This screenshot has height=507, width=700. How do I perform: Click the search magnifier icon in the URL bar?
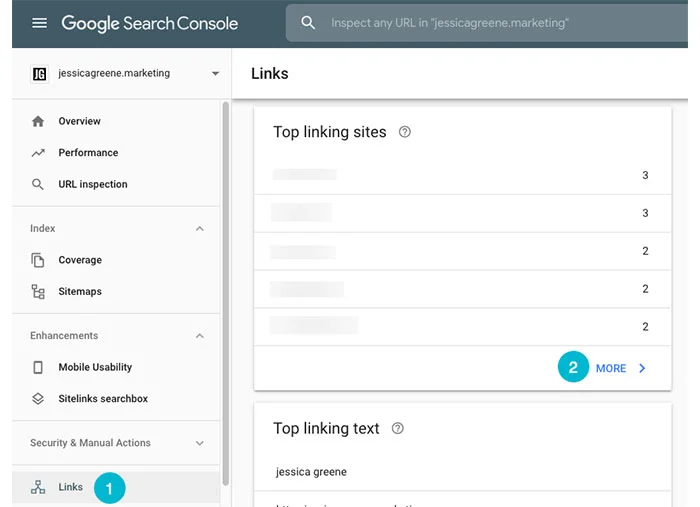(308, 23)
